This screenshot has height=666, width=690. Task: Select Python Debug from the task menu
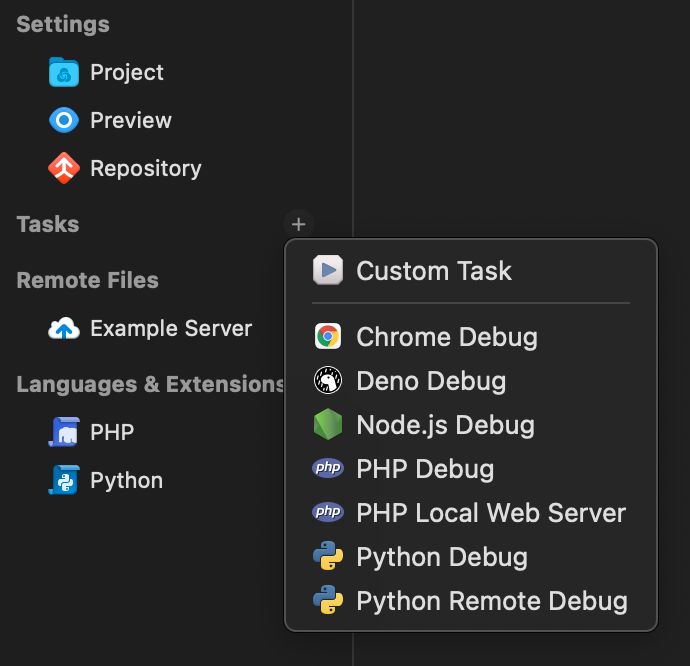coord(441,557)
